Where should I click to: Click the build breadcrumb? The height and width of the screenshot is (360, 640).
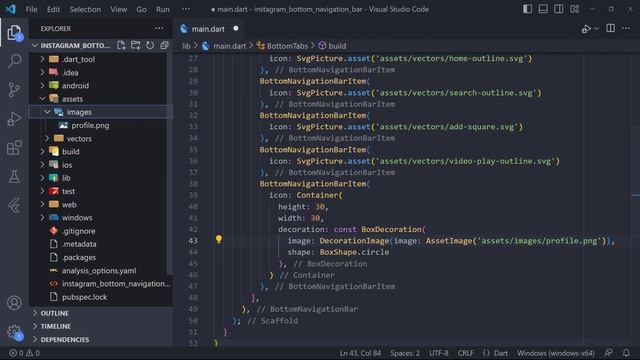coord(332,46)
